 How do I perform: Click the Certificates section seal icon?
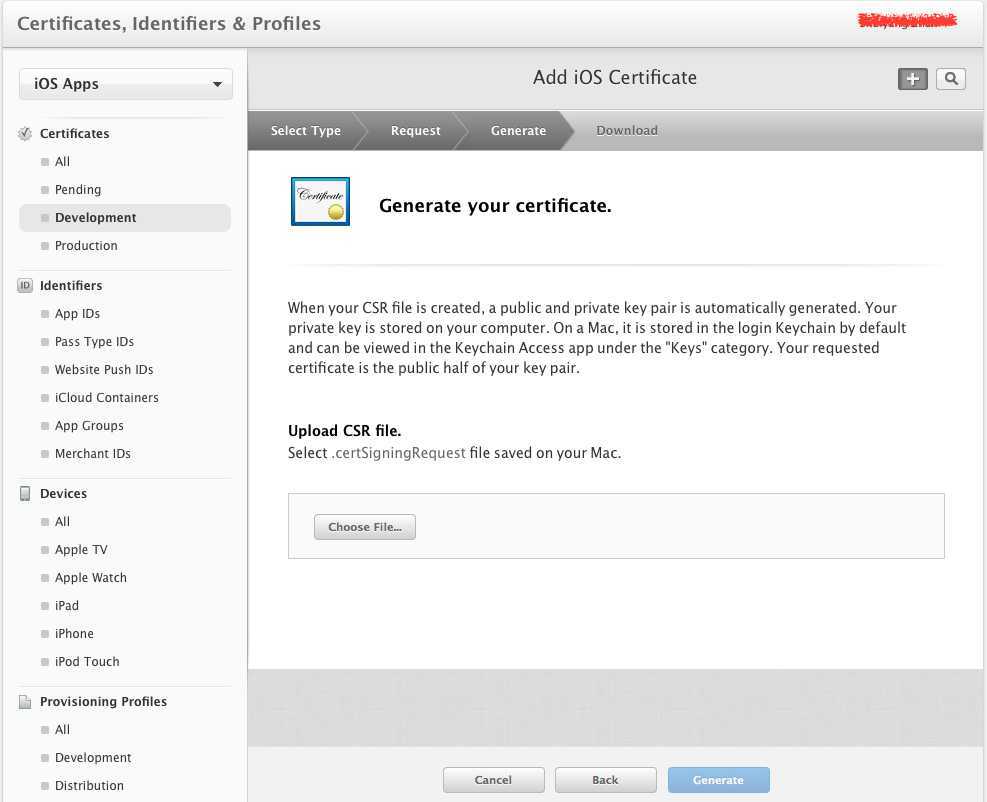[x=25, y=134]
